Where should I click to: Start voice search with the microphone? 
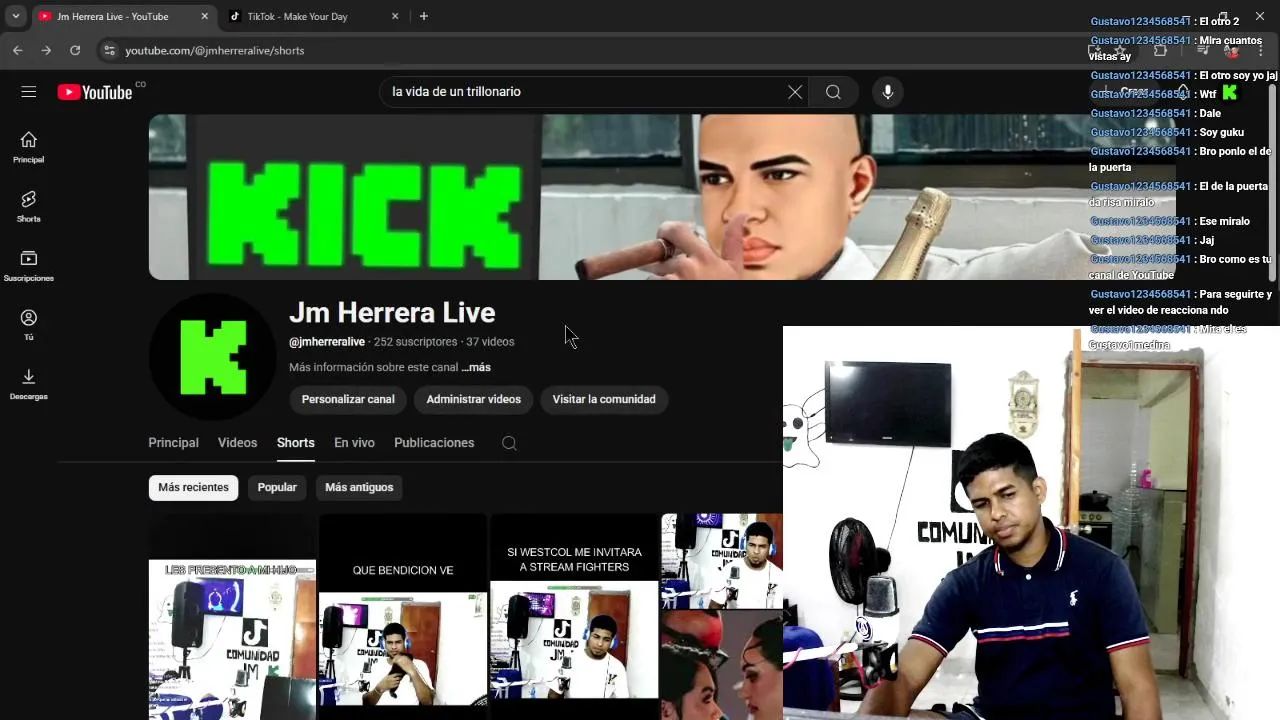click(x=887, y=92)
